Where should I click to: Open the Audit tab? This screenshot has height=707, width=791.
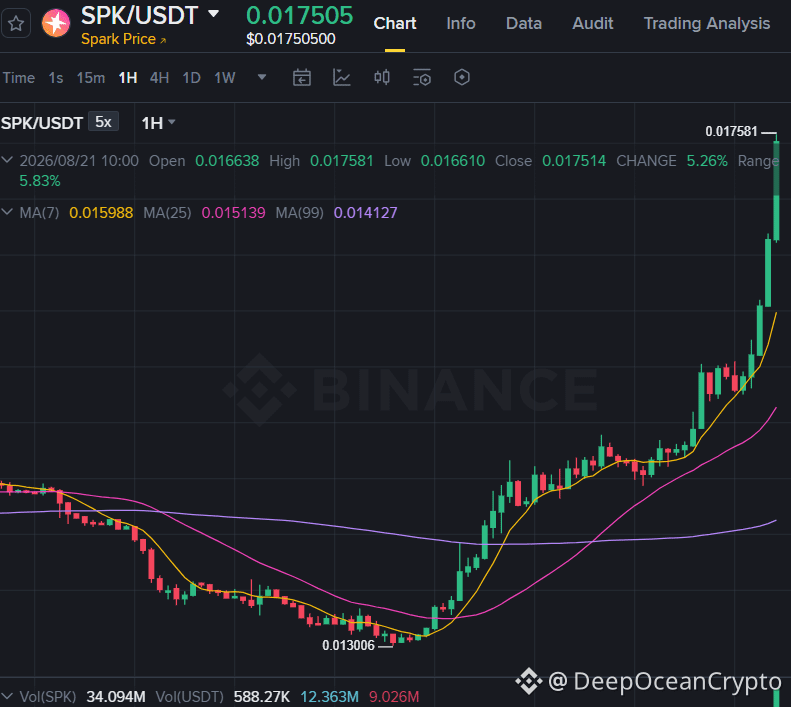592,23
